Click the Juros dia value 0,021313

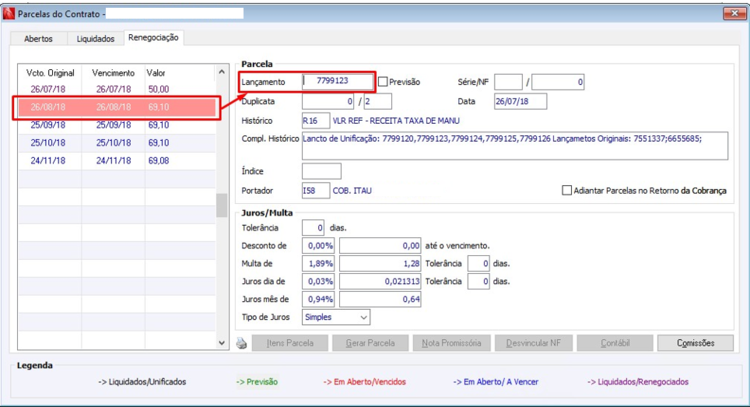[380, 281]
